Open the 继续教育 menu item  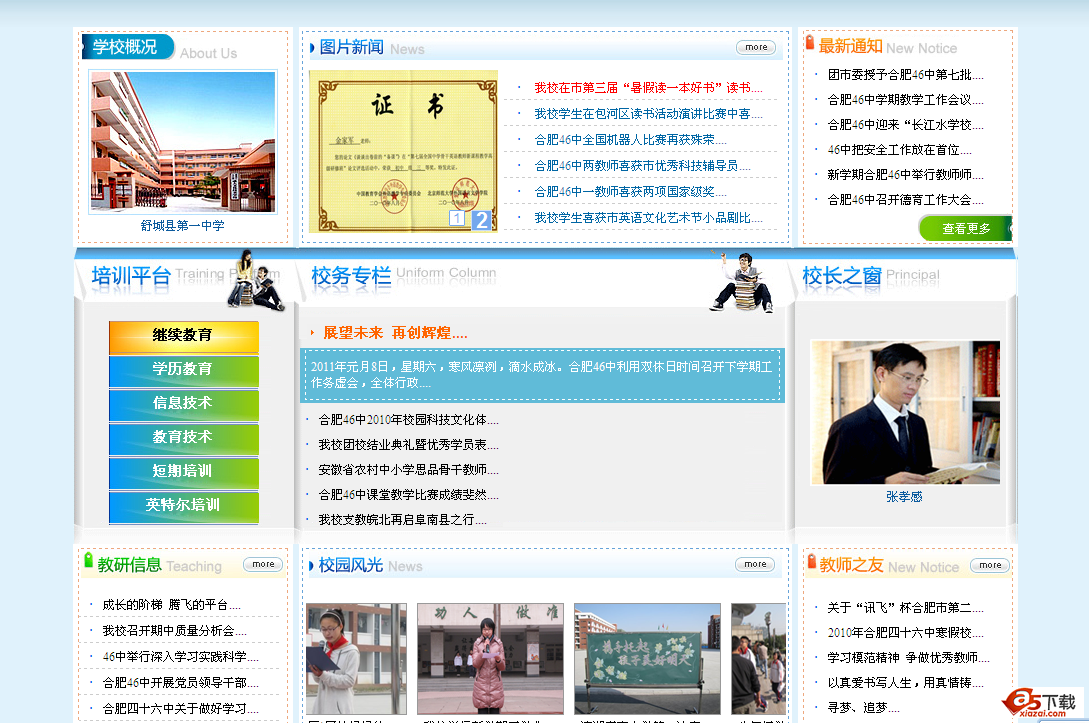click(x=183, y=336)
